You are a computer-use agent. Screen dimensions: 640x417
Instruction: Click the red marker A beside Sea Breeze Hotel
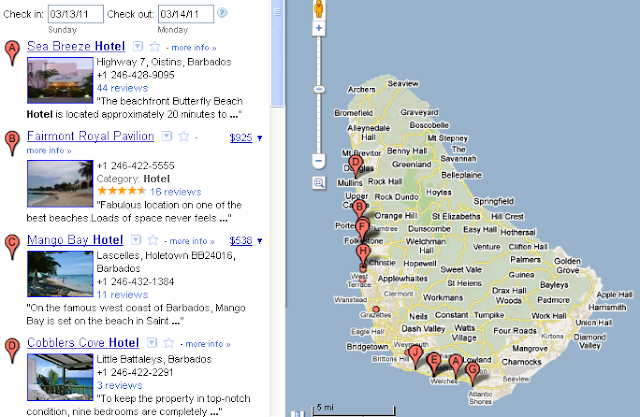12,52
